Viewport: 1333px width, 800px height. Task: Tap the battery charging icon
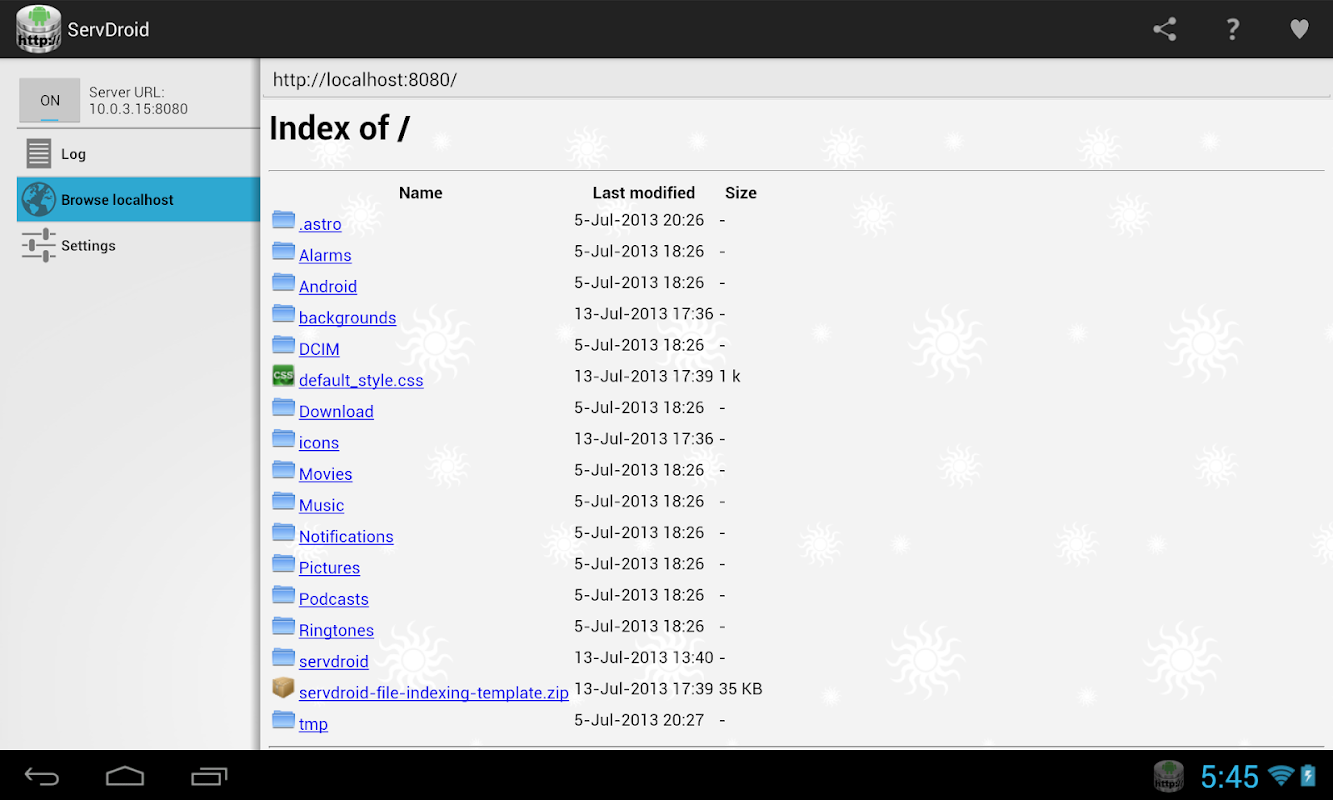click(x=1307, y=776)
